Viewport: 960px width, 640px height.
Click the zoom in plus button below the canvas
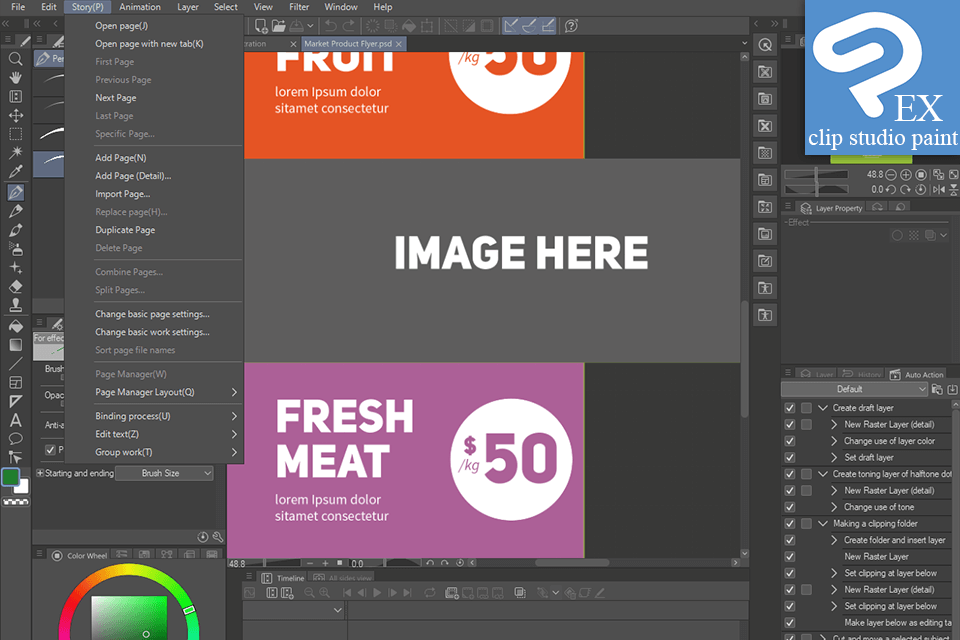(x=325, y=563)
